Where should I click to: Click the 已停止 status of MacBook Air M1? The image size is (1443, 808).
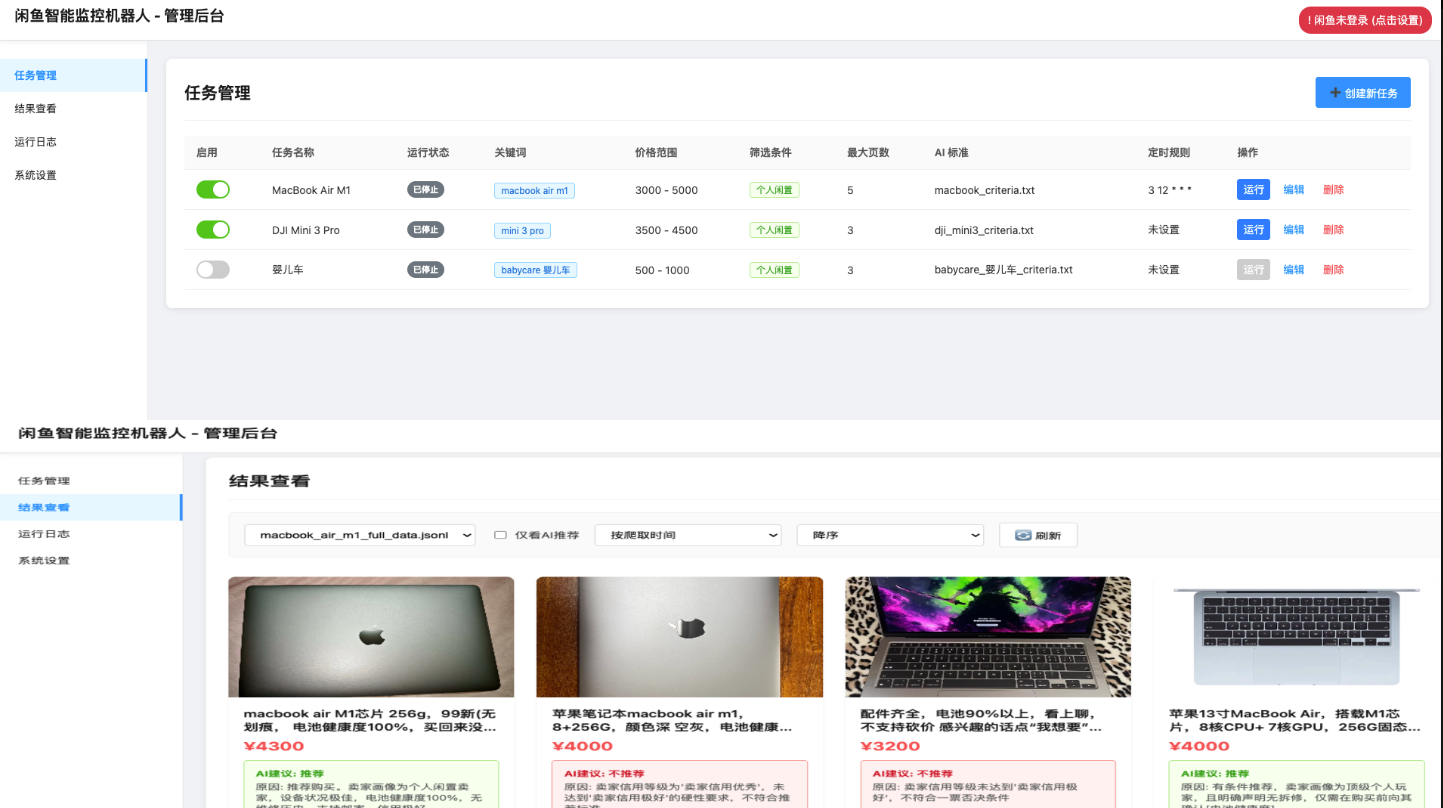[x=426, y=190]
